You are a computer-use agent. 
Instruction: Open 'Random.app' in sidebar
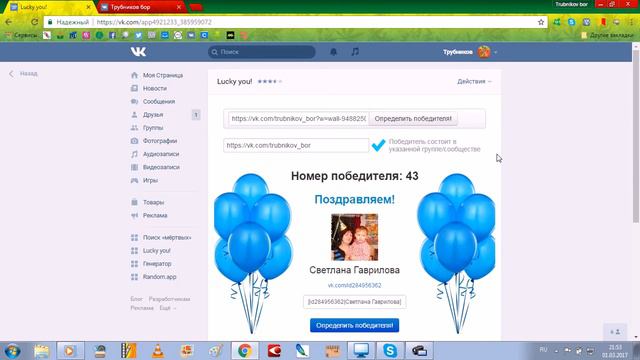(160, 277)
